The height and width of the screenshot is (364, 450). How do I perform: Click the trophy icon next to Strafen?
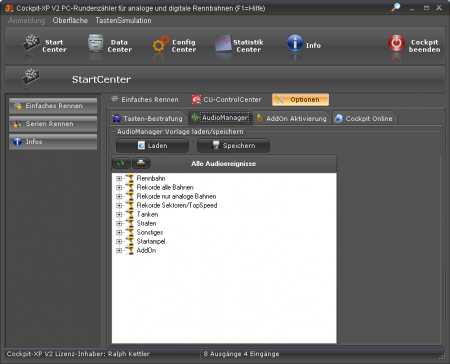[130, 223]
